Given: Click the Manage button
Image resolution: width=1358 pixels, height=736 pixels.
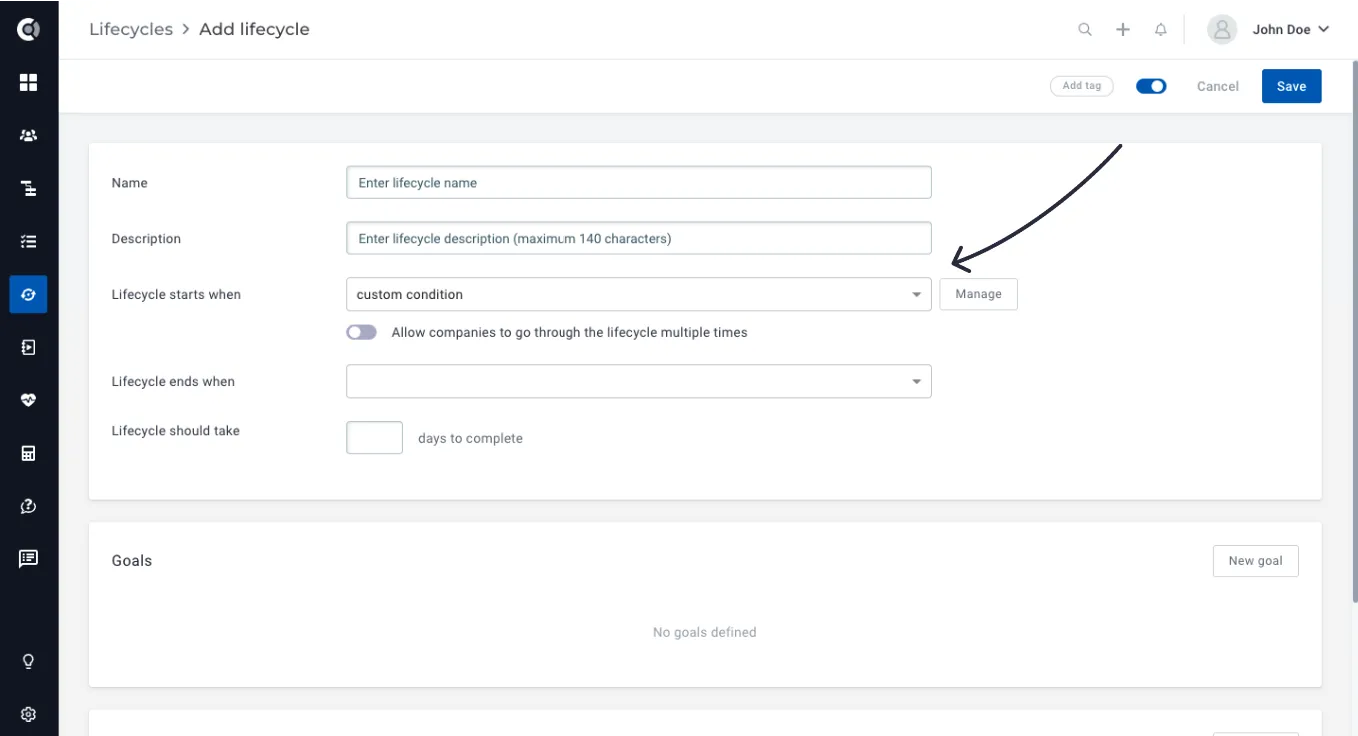Looking at the screenshot, I should coord(978,294).
